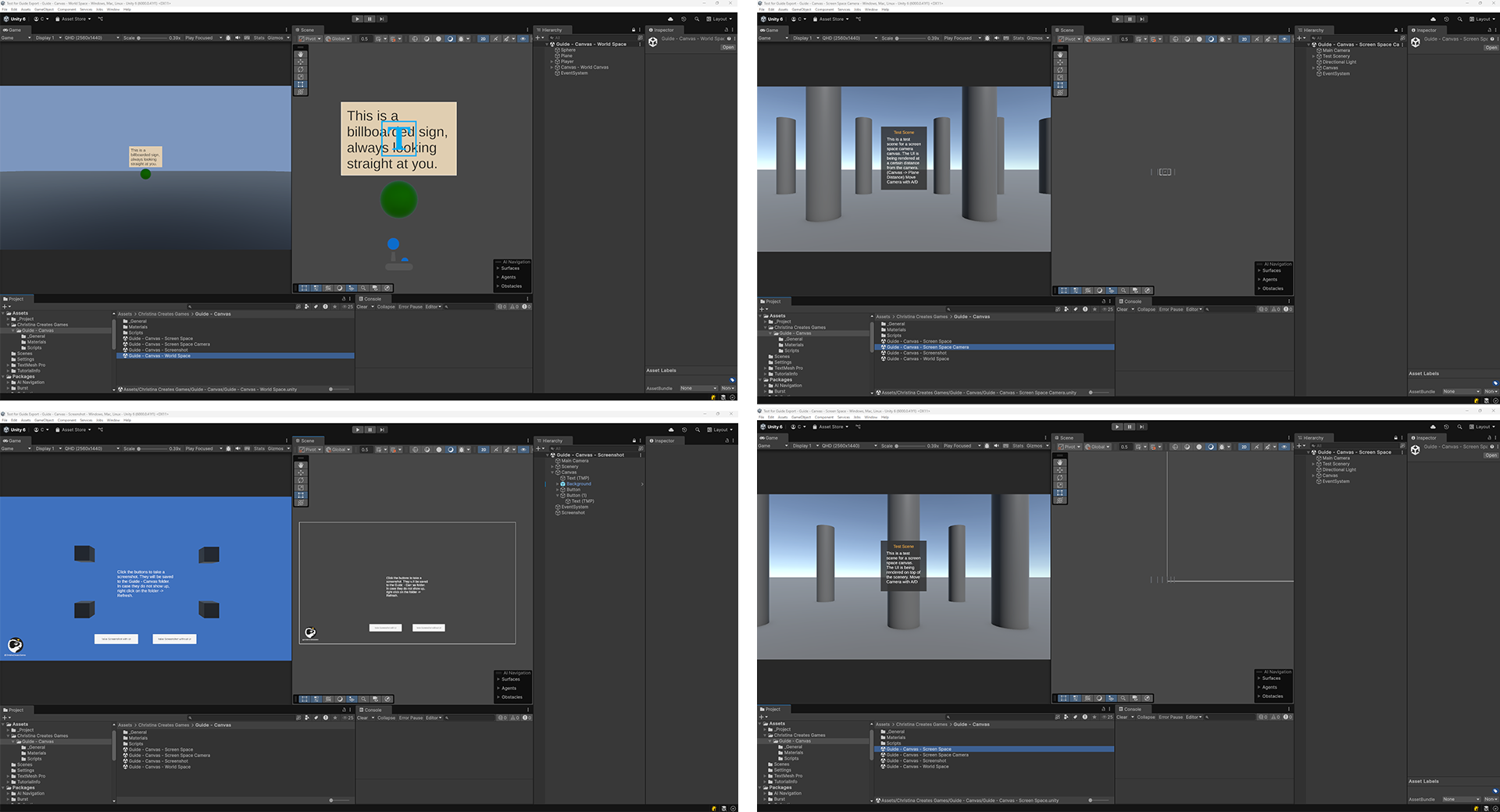Screen dimensions: 1500x812
Task: Adjust Scale slider in World Space Game view
Action: (153, 37)
